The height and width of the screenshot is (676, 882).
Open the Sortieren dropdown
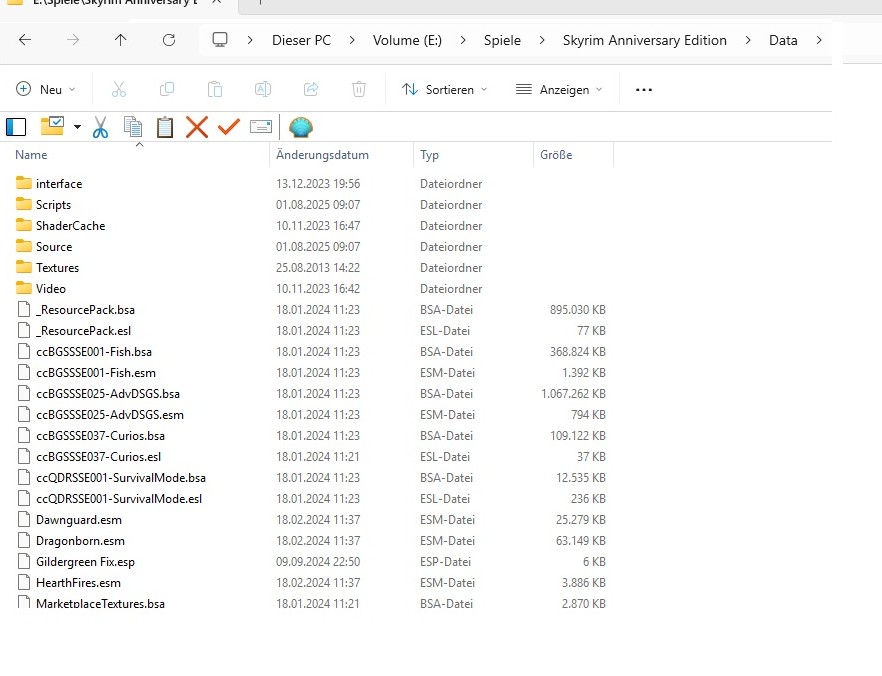tap(445, 89)
